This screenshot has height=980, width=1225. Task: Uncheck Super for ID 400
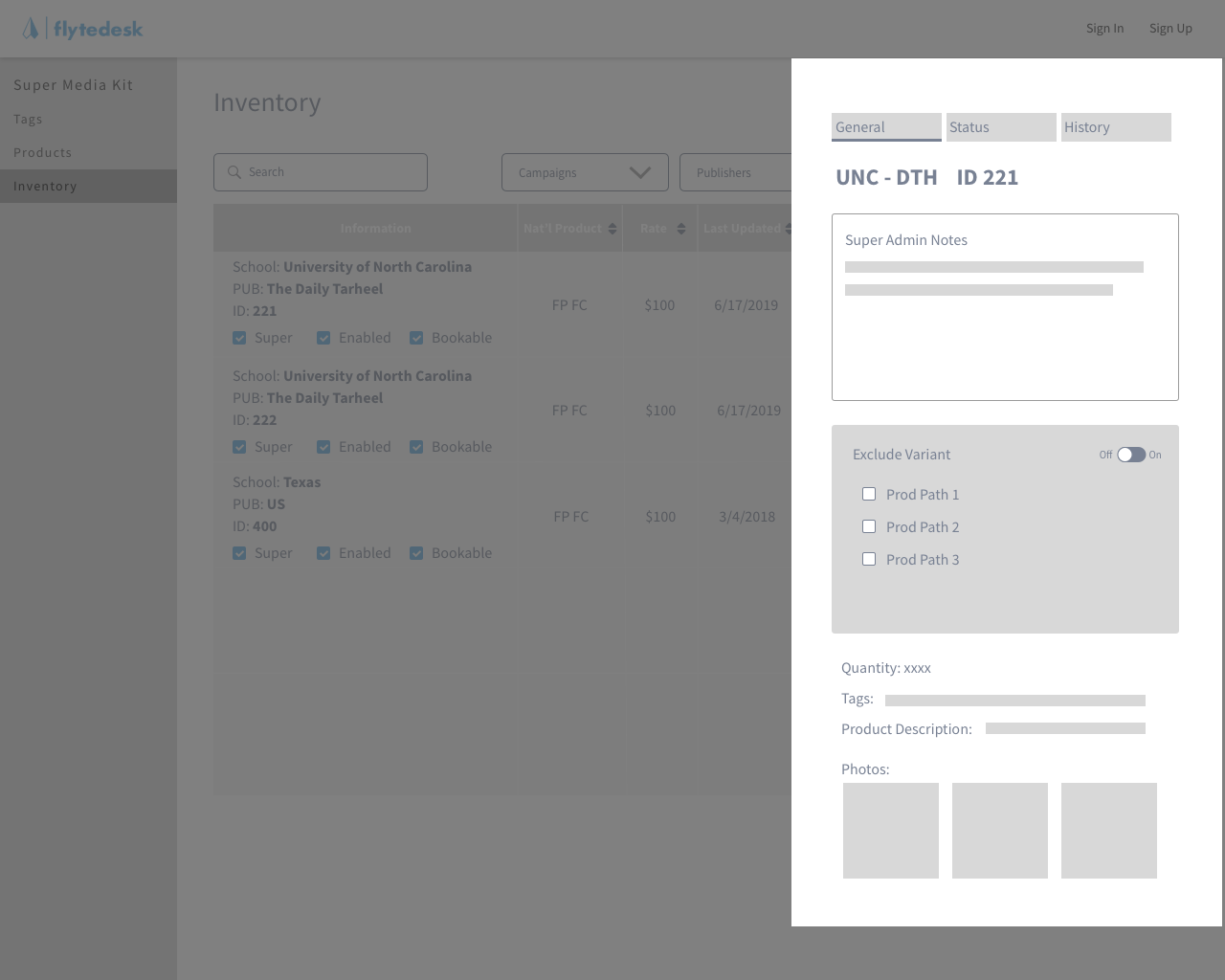click(x=239, y=553)
